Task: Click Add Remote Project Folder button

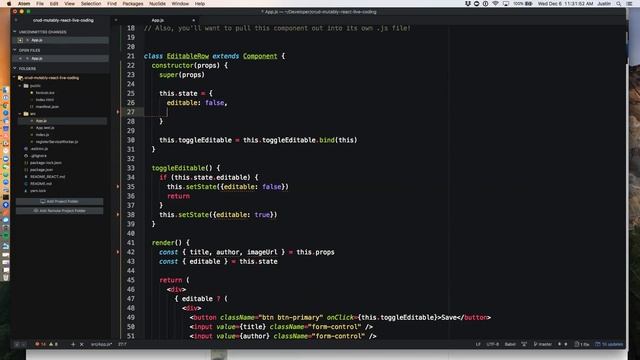Action: [x=60, y=211]
